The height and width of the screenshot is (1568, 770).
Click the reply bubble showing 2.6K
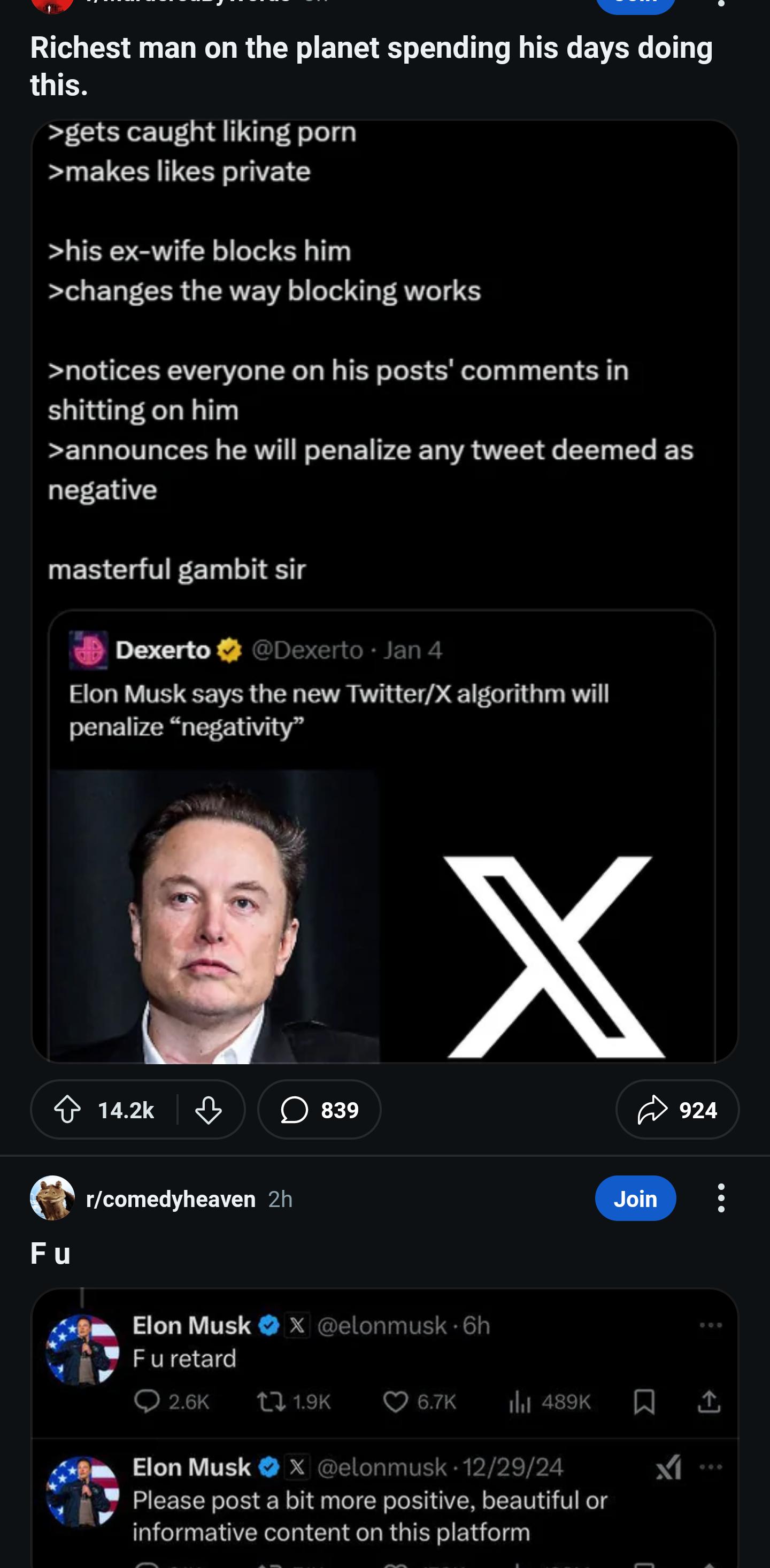147,1402
